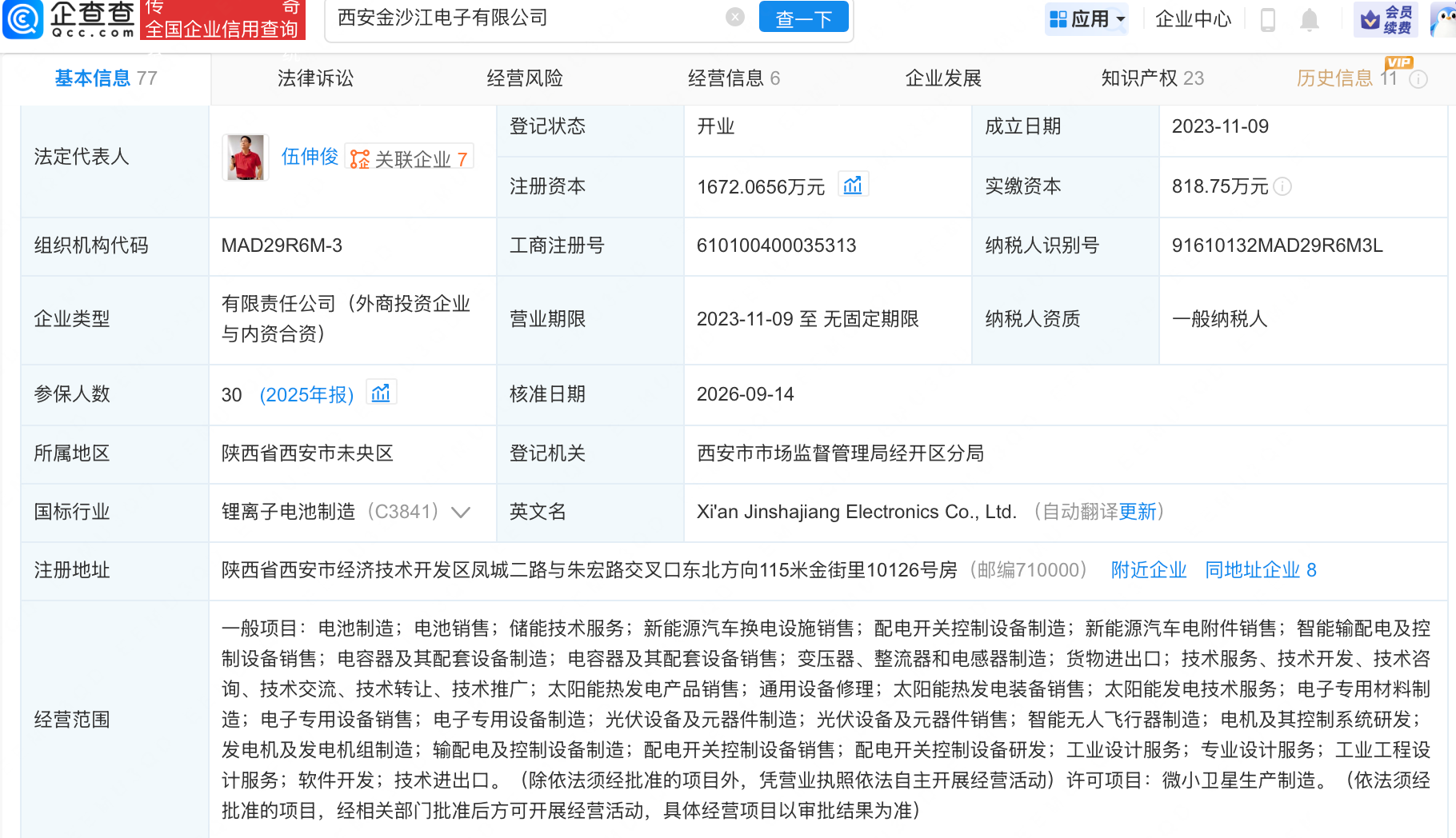
Task: Open notifications bell icon
Action: point(1309,19)
